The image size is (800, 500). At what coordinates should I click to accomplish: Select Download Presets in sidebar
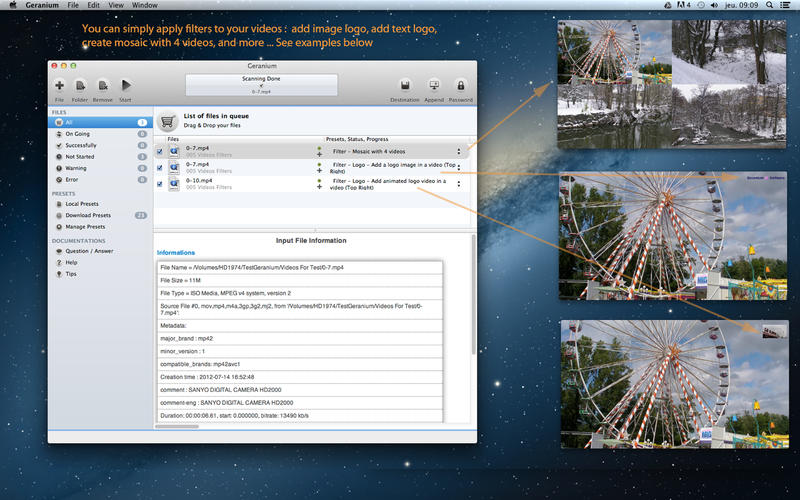(88, 215)
